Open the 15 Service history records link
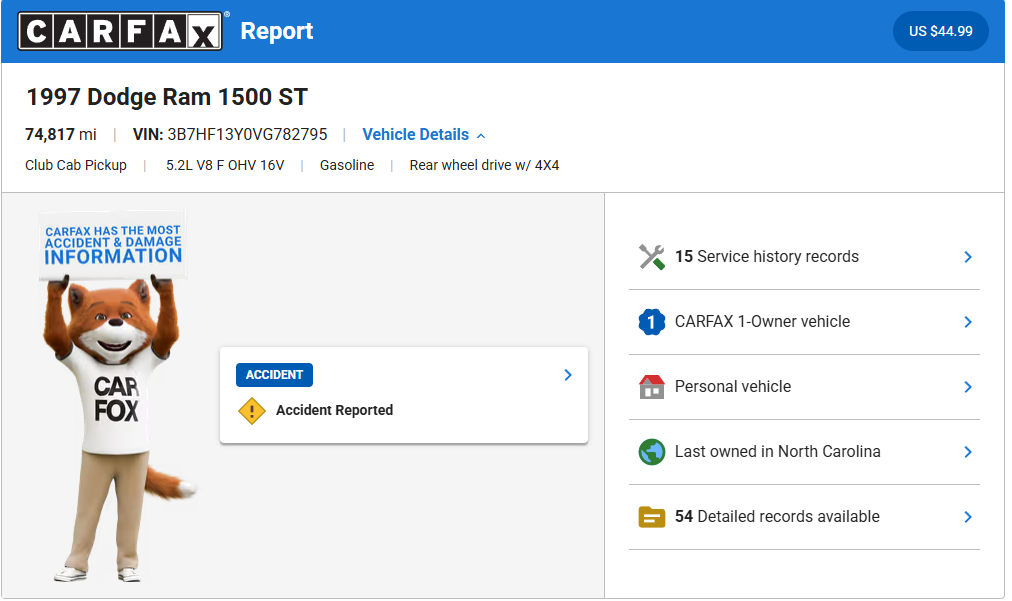Image resolution: width=1012 pixels, height=601 pixels. pos(767,257)
